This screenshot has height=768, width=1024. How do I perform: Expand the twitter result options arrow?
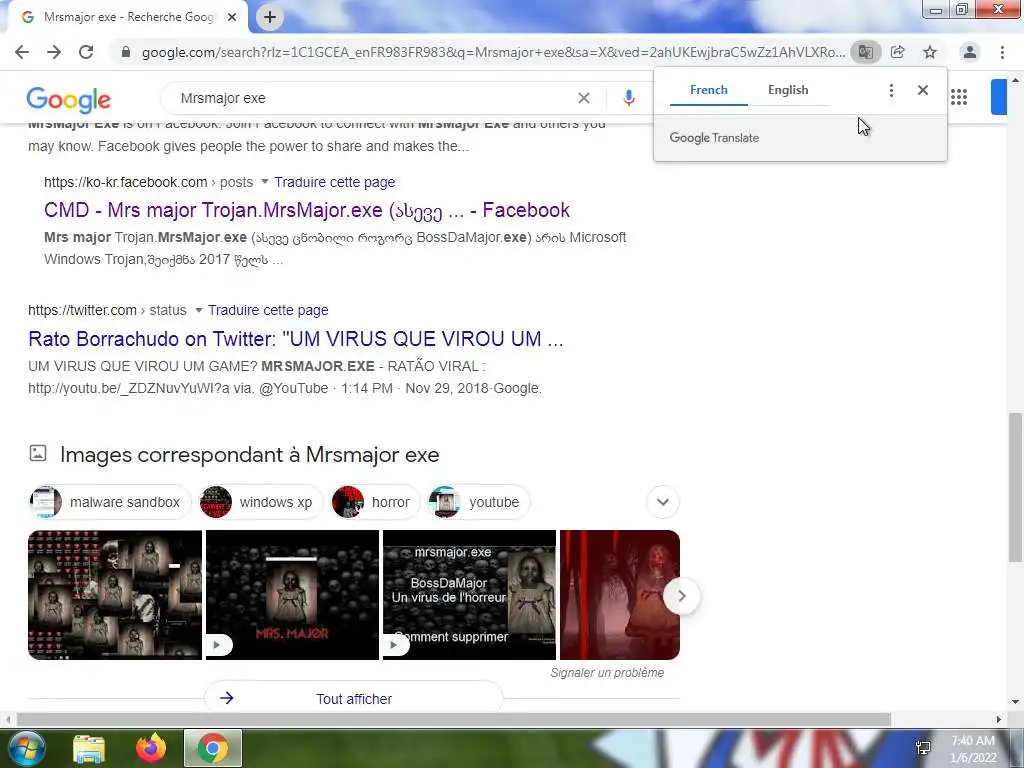tap(199, 310)
